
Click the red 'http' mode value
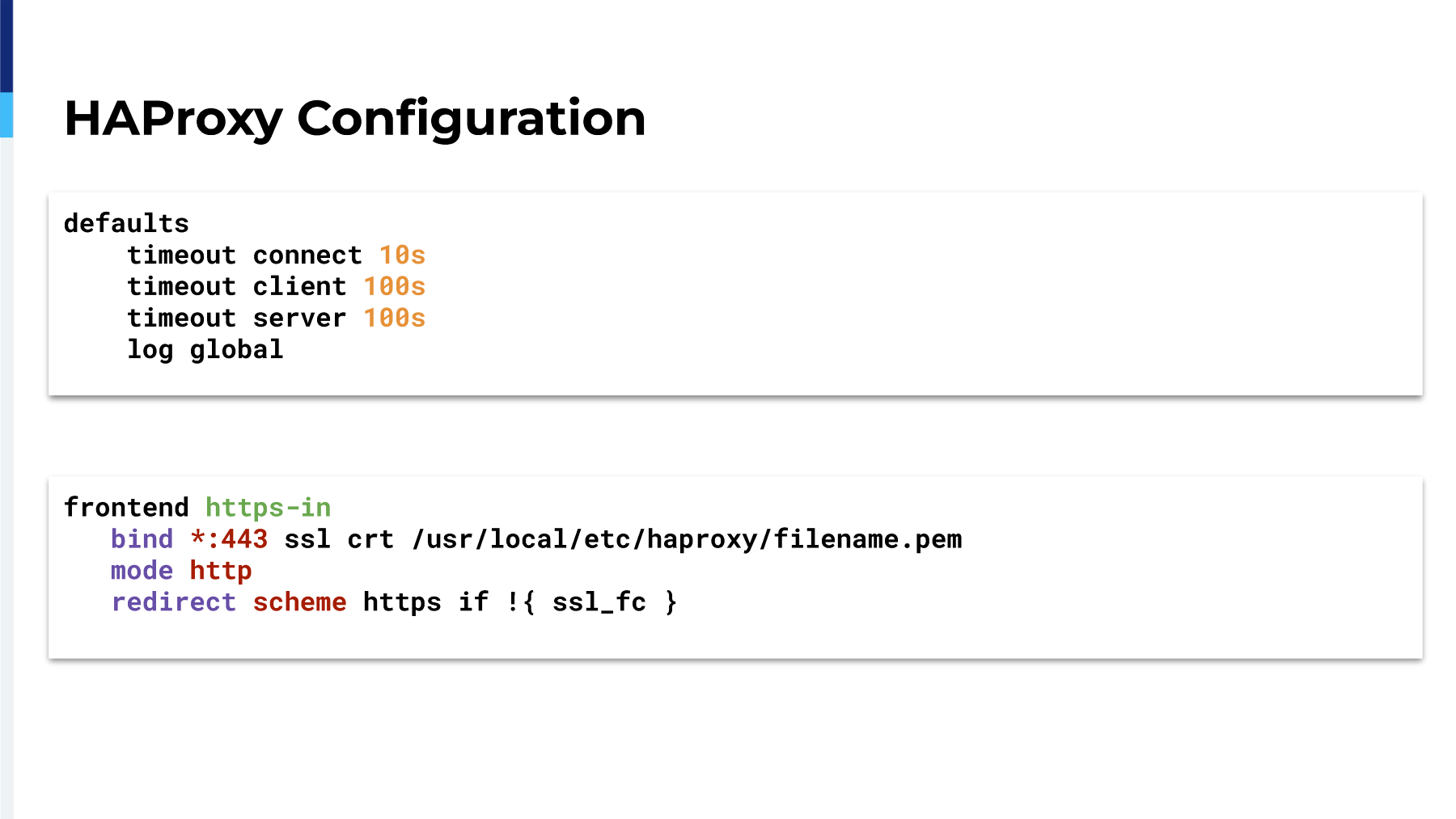click(221, 571)
